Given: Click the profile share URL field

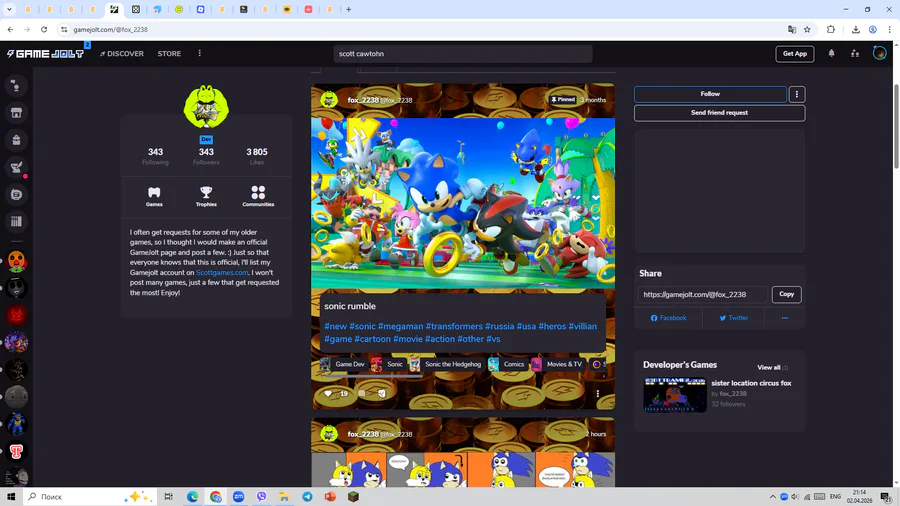Looking at the screenshot, I should [x=703, y=294].
